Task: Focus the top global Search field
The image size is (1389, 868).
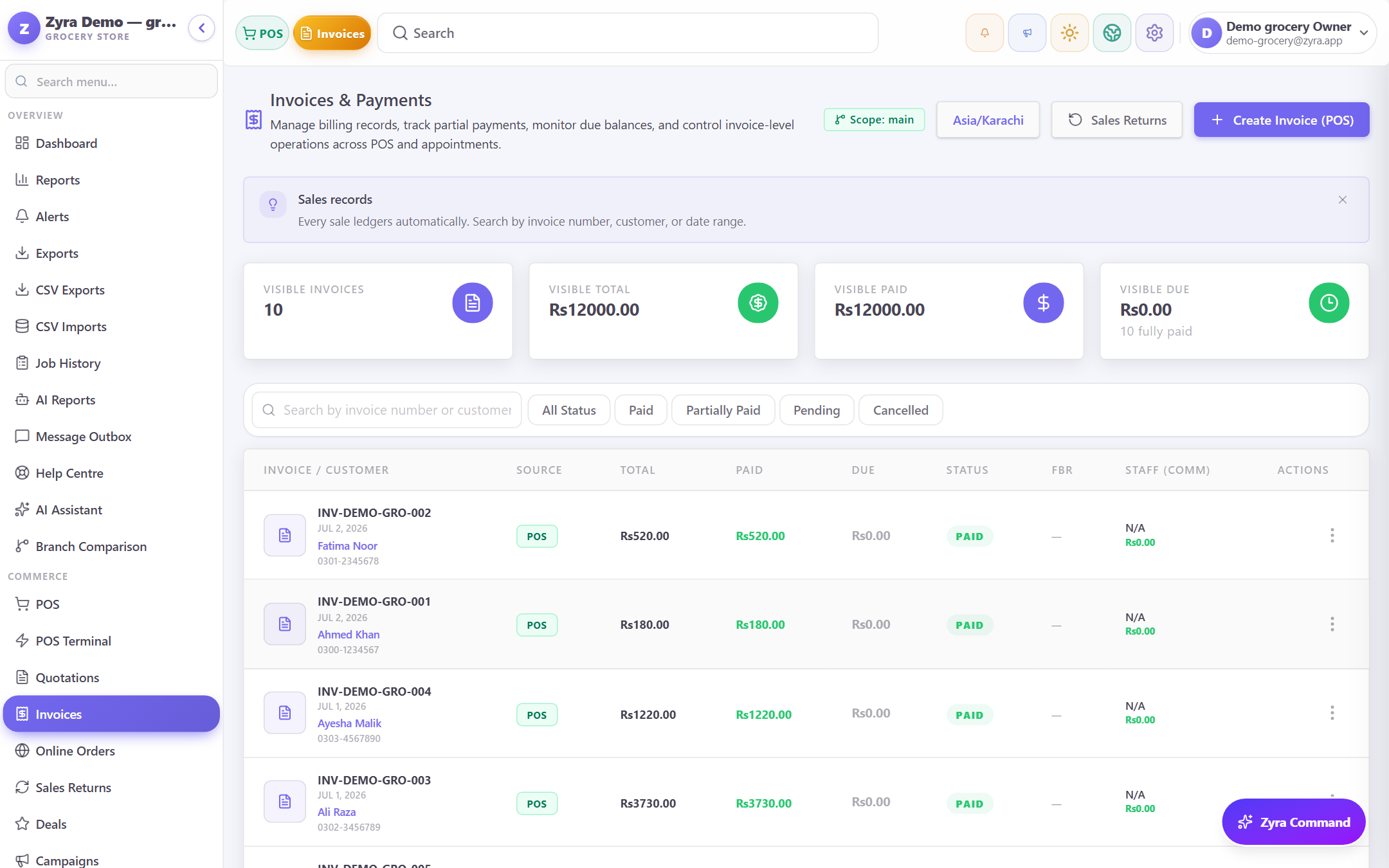Action: click(628, 33)
